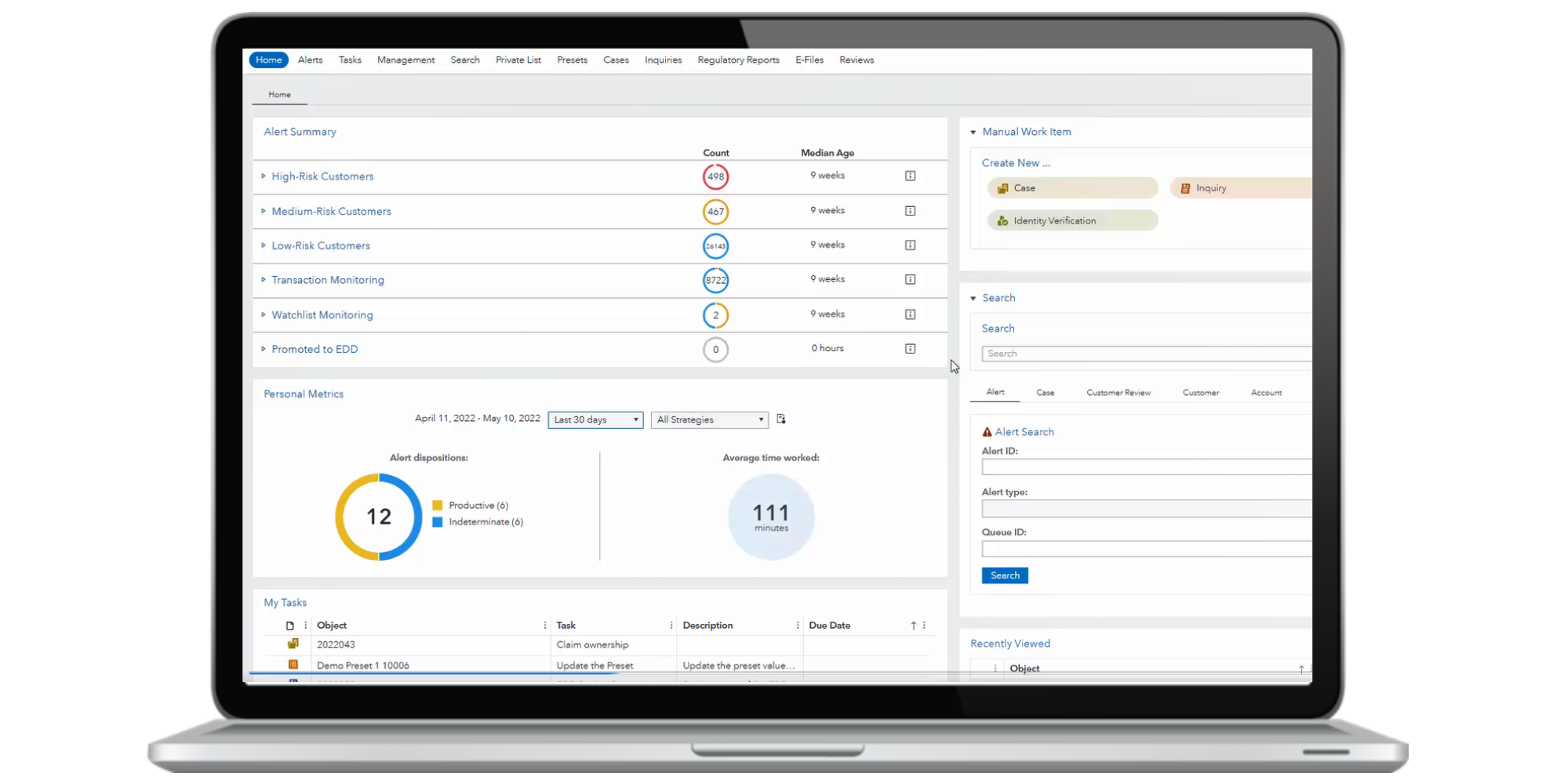The image size is (1553, 784).
Task: Open the Regulatory Reports menu
Action: point(738,60)
